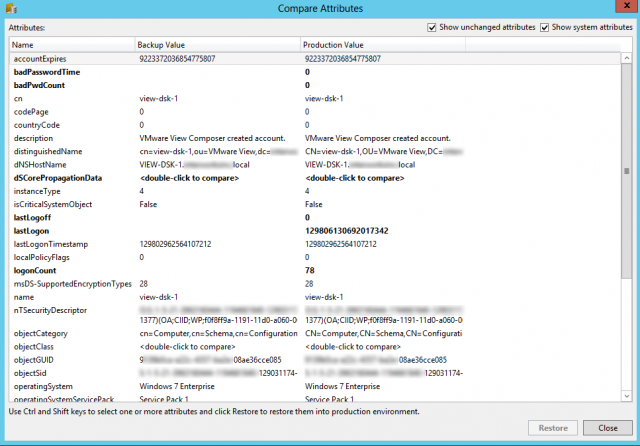This screenshot has width=640, height=446.
Task: Click logonCount production value 78
Action: 310,271
